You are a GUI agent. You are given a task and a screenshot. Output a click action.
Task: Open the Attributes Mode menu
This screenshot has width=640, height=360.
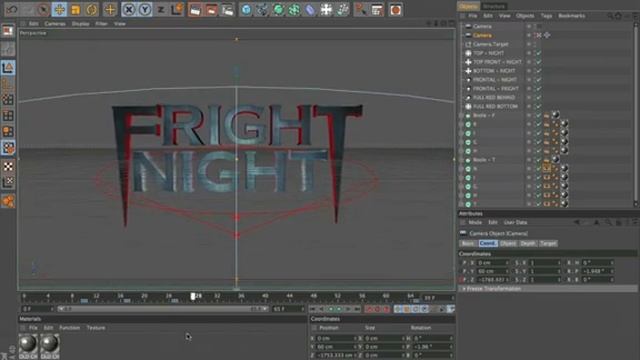coord(475,222)
